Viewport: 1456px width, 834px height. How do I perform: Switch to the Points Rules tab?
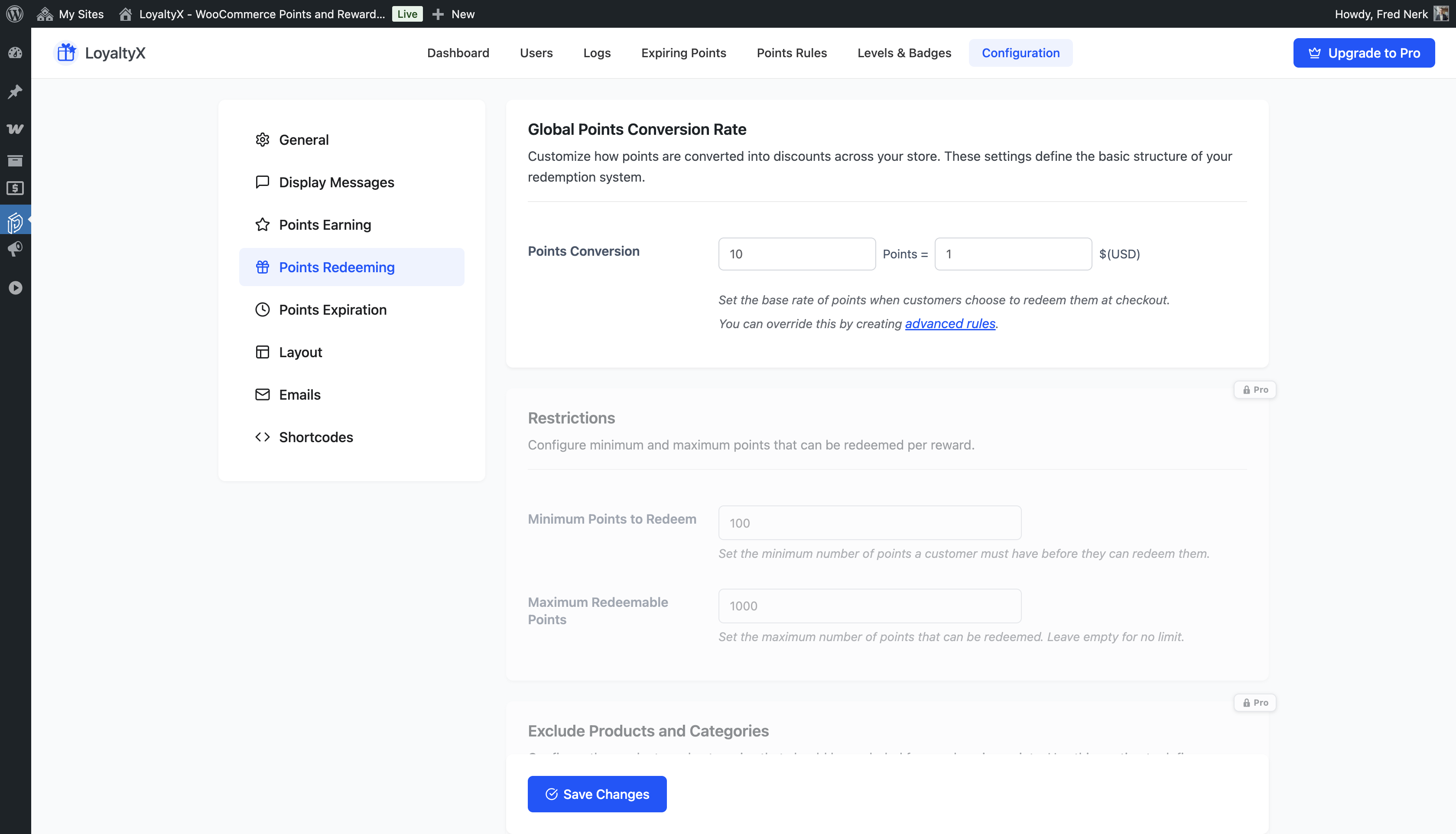(x=791, y=53)
